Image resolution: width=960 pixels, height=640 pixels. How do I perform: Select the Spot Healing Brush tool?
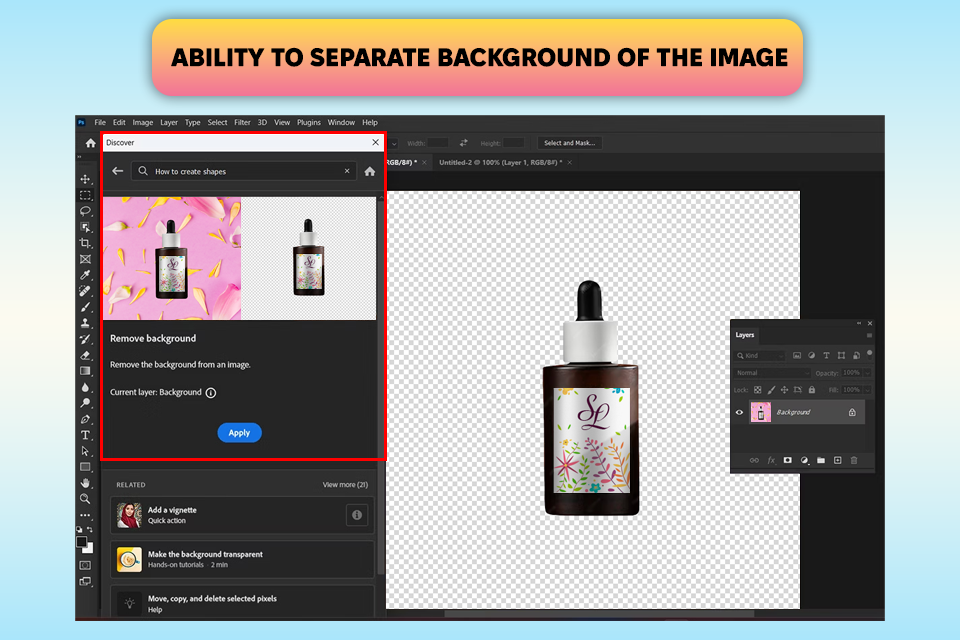coord(85,291)
